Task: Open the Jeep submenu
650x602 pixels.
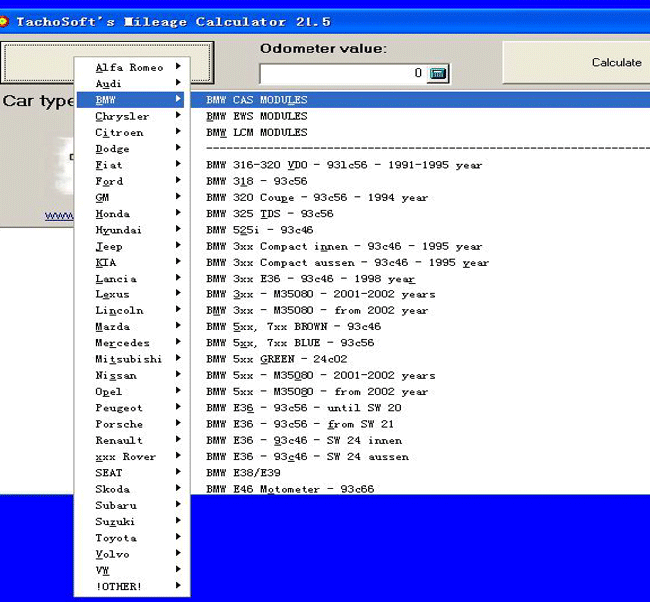Action: (x=131, y=246)
